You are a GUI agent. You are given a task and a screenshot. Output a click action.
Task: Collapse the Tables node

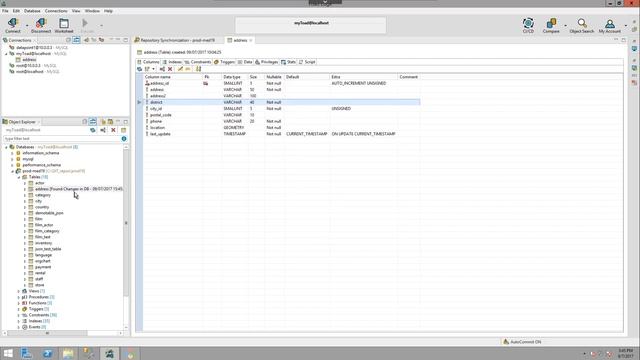pyautogui.click(x=19, y=177)
